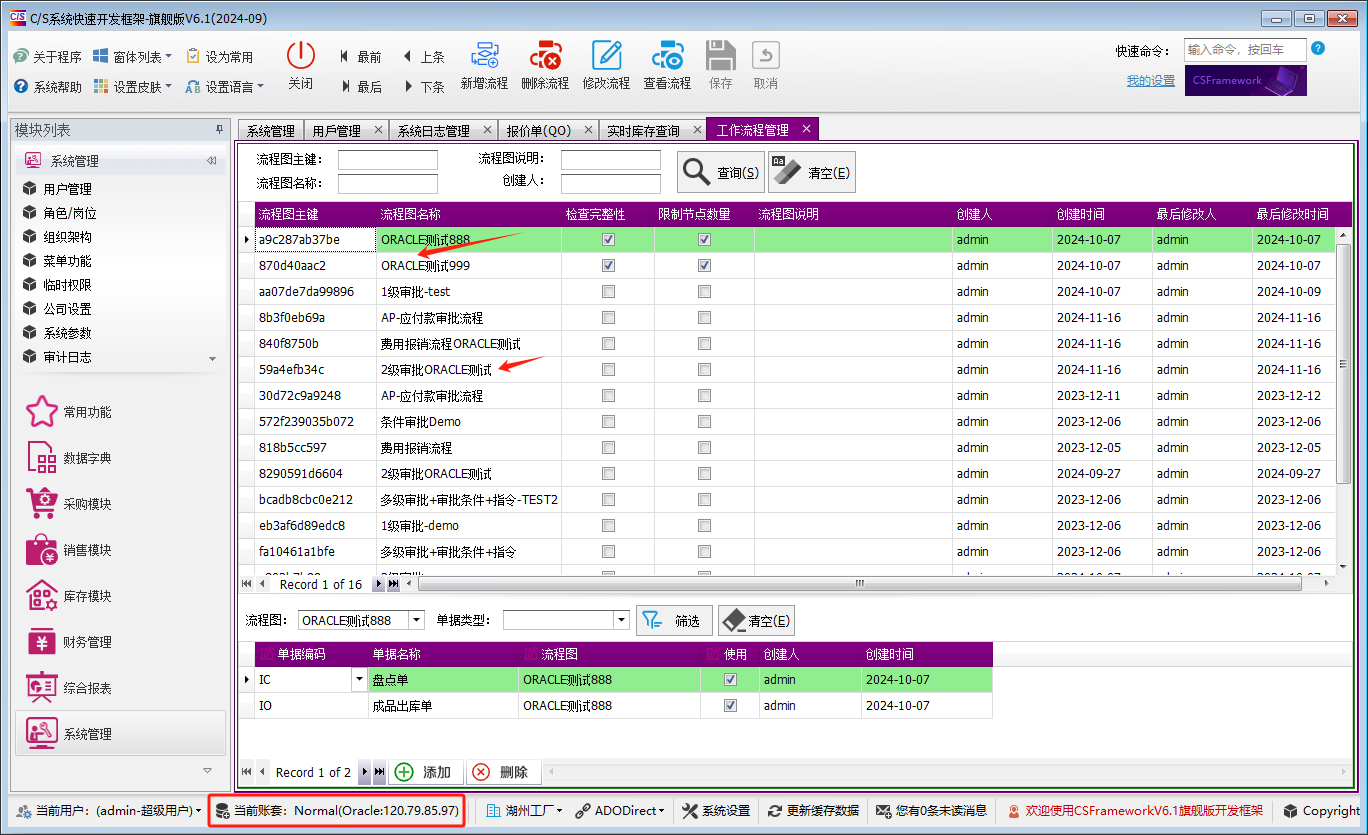Click the 查询(S) search button
1368x835 pixels.
(x=721, y=172)
